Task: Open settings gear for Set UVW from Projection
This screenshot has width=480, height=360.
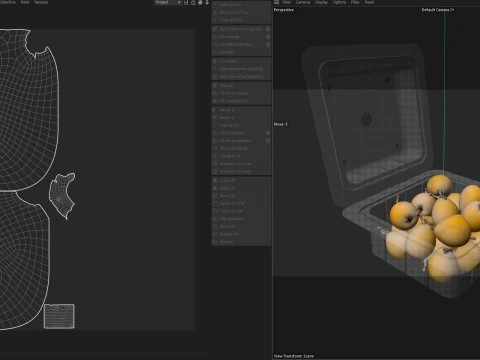Action: pos(268,29)
